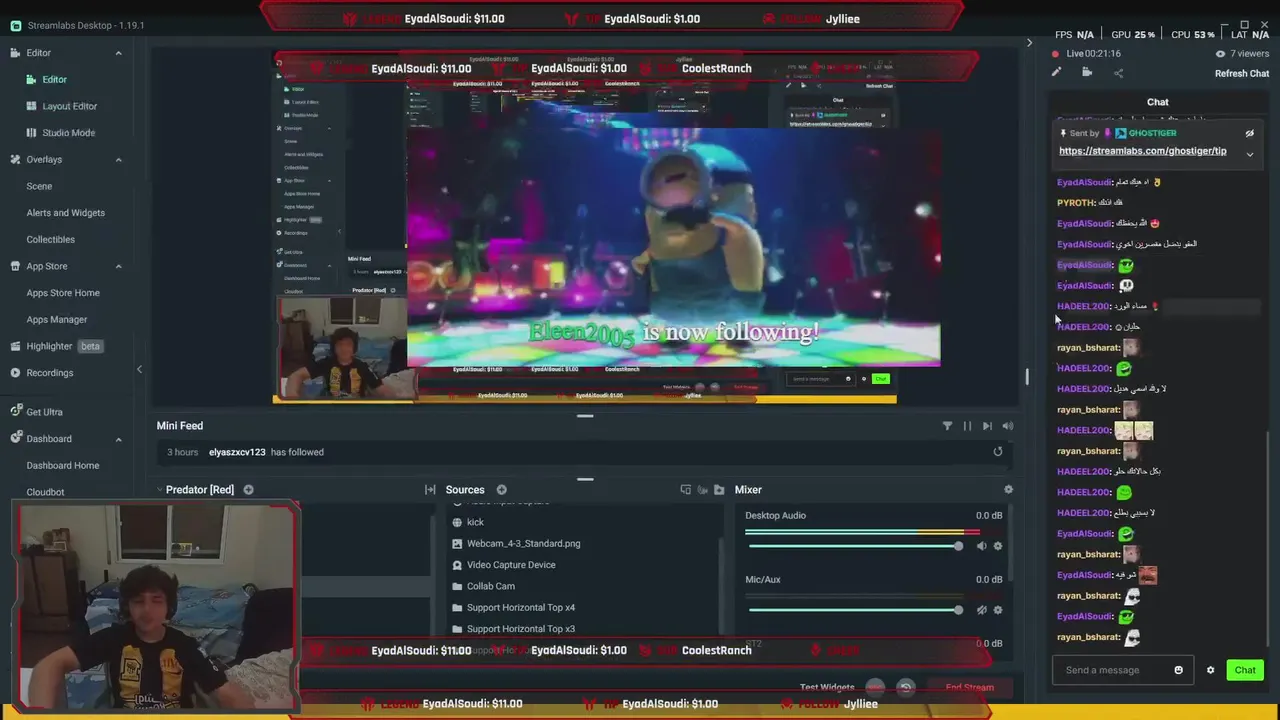The width and height of the screenshot is (1280, 720).
Task: Click the Sources audio-filter icon
Action: [x=702, y=490]
